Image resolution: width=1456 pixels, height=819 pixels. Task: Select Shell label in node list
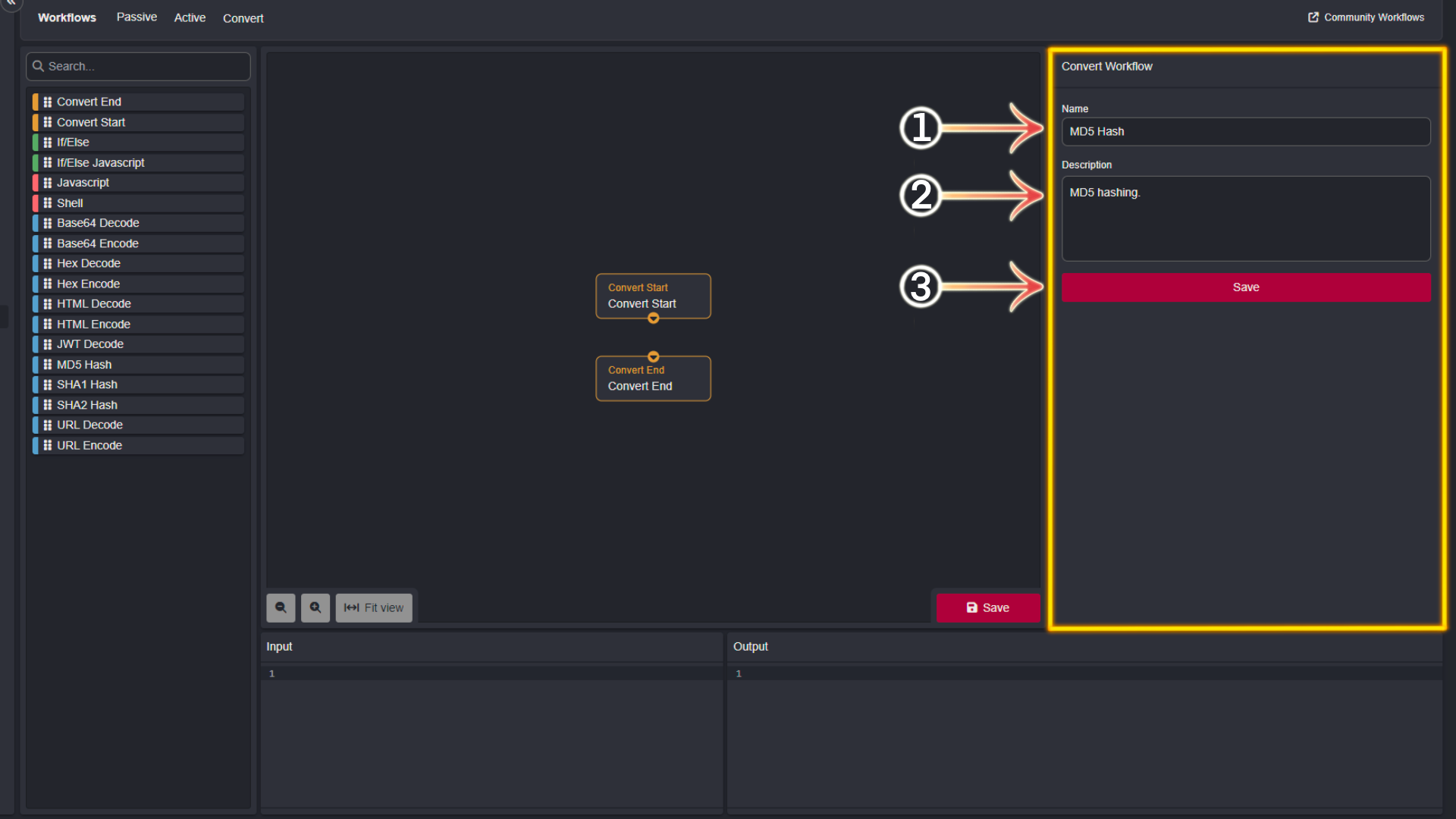70,202
